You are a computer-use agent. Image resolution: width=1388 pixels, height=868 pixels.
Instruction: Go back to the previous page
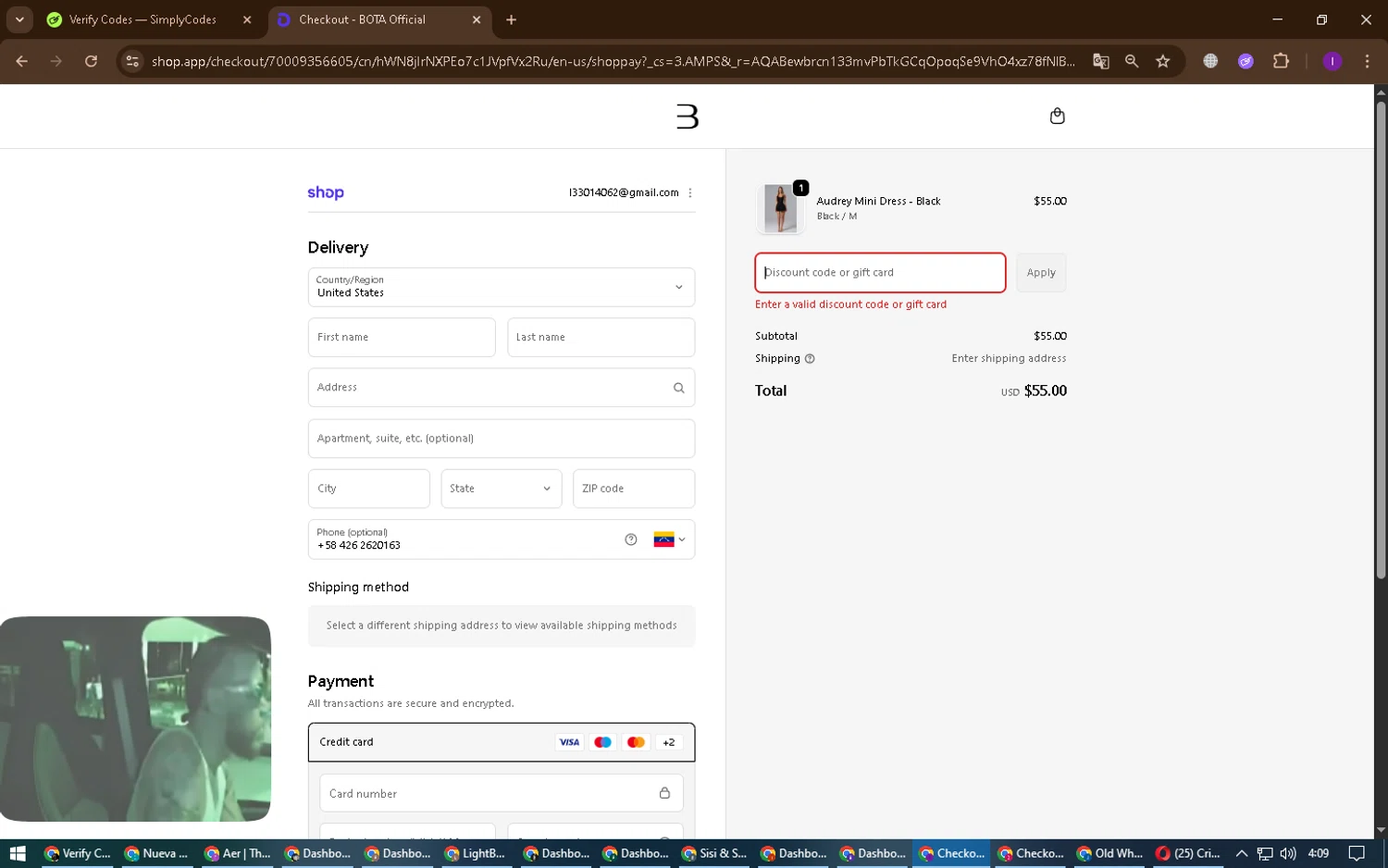point(21,61)
